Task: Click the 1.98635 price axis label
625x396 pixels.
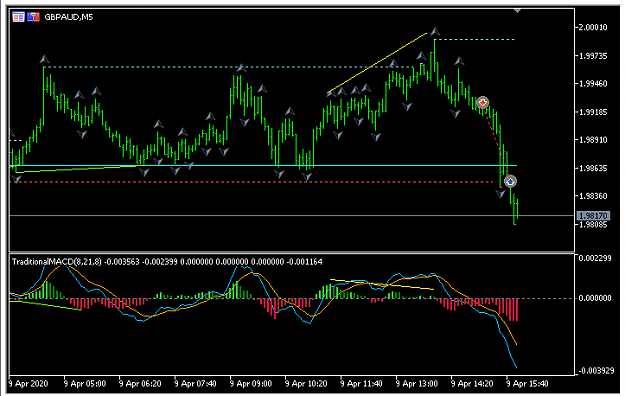Action: tap(593, 168)
